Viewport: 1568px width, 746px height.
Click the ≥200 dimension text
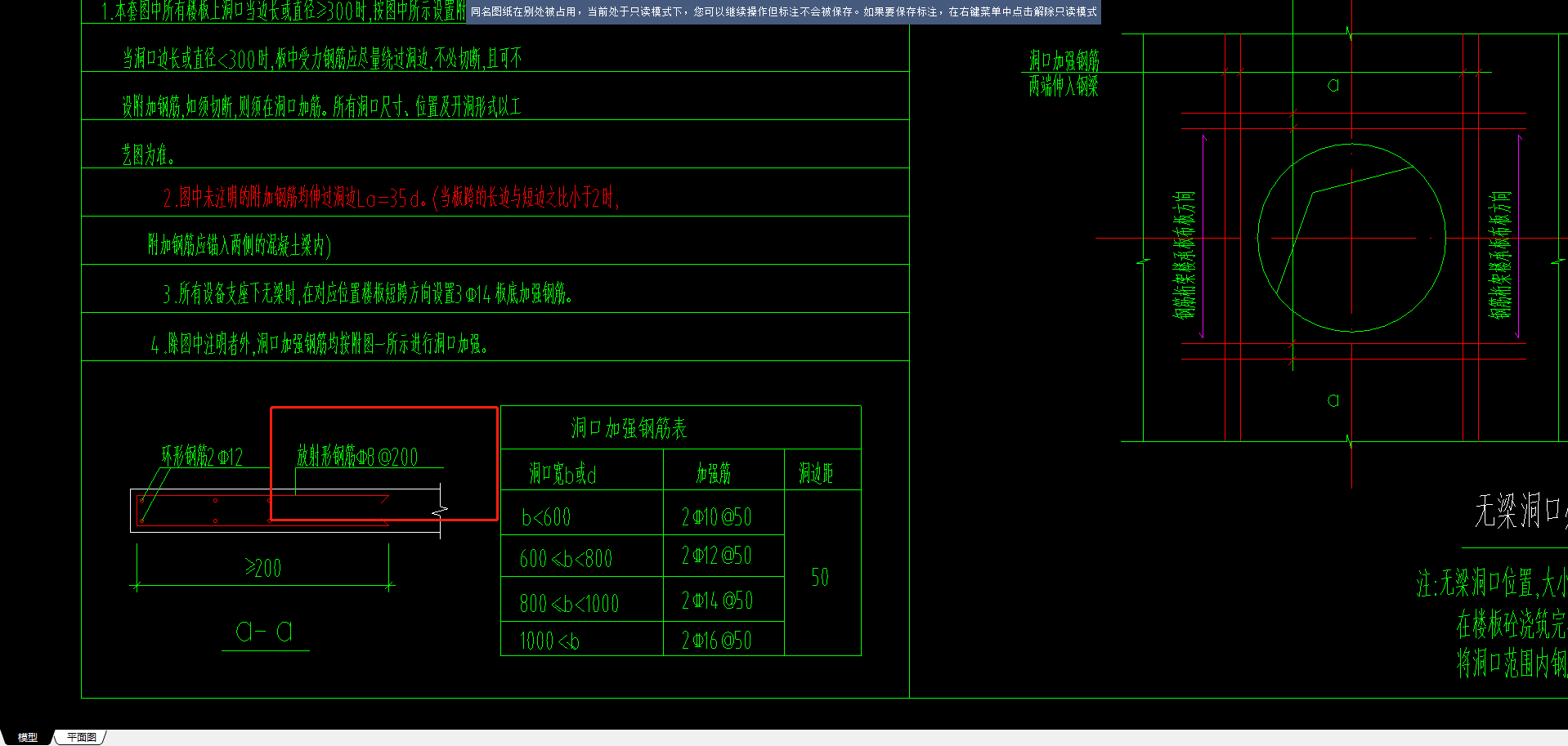tap(263, 568)
